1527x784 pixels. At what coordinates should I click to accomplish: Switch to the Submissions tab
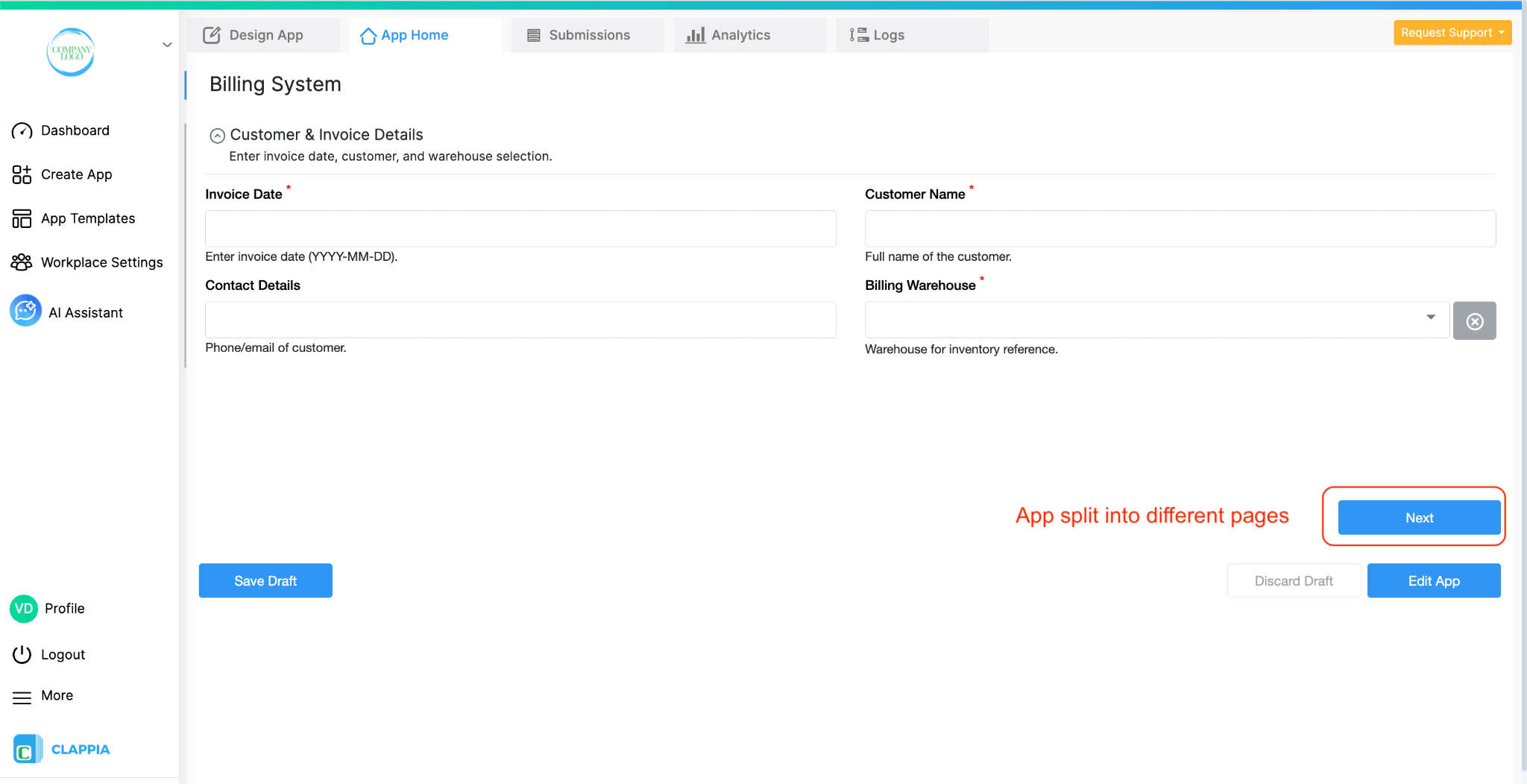(x=588, y=34)
